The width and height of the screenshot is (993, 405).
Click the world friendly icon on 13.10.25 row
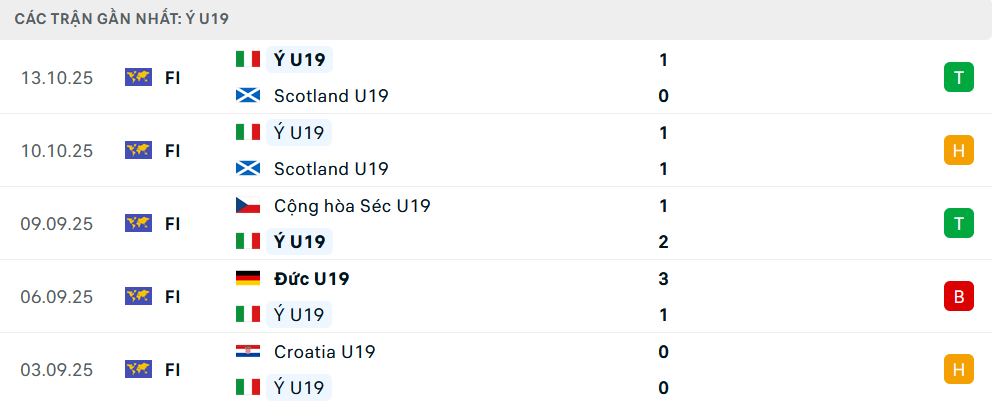[x=138, y=77]
